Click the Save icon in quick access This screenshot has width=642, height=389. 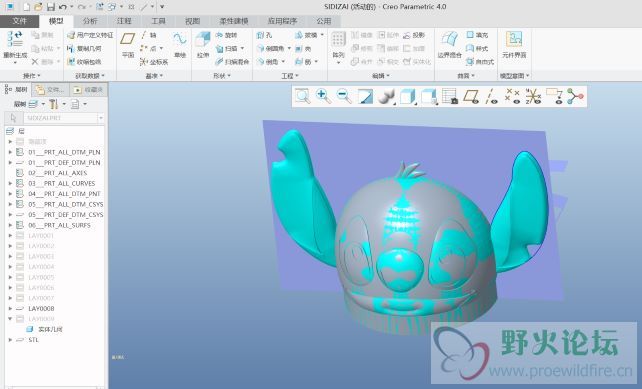(50, 7)
